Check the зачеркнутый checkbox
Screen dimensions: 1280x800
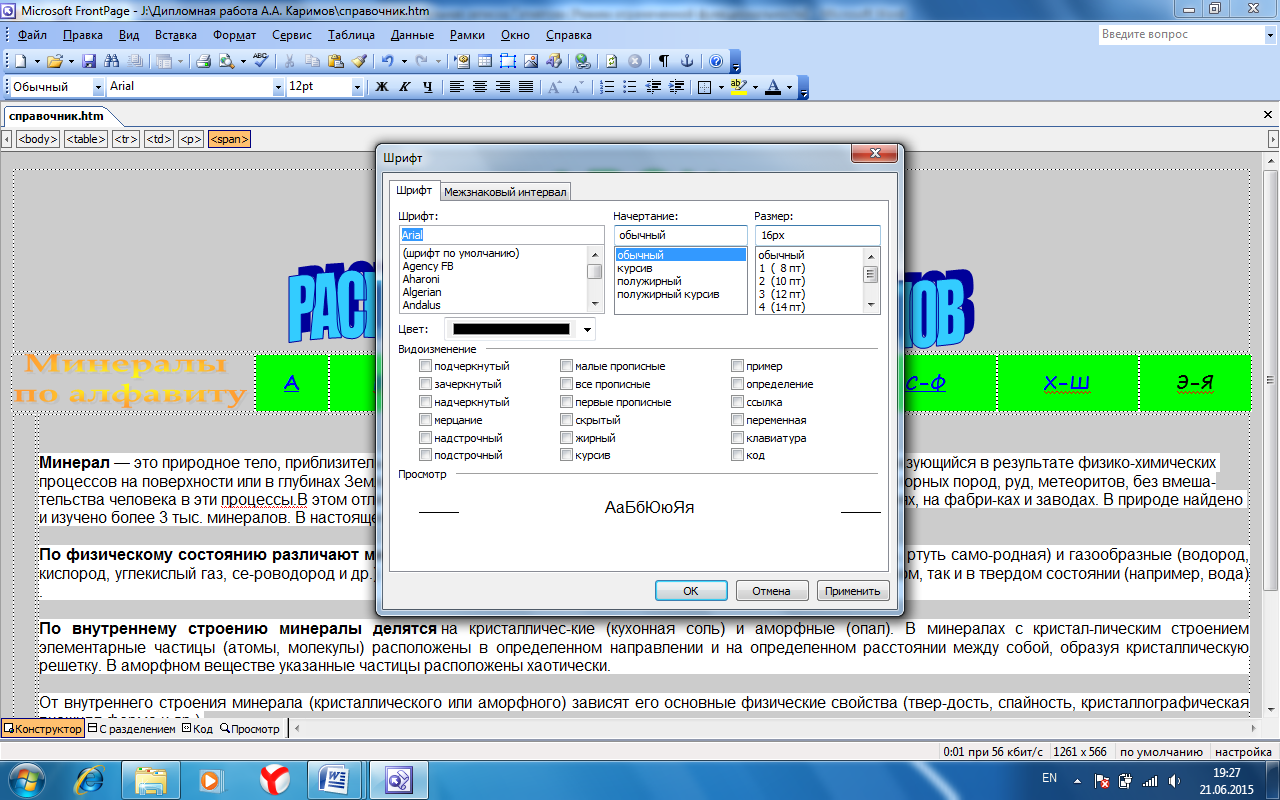(x=426, y=384)
